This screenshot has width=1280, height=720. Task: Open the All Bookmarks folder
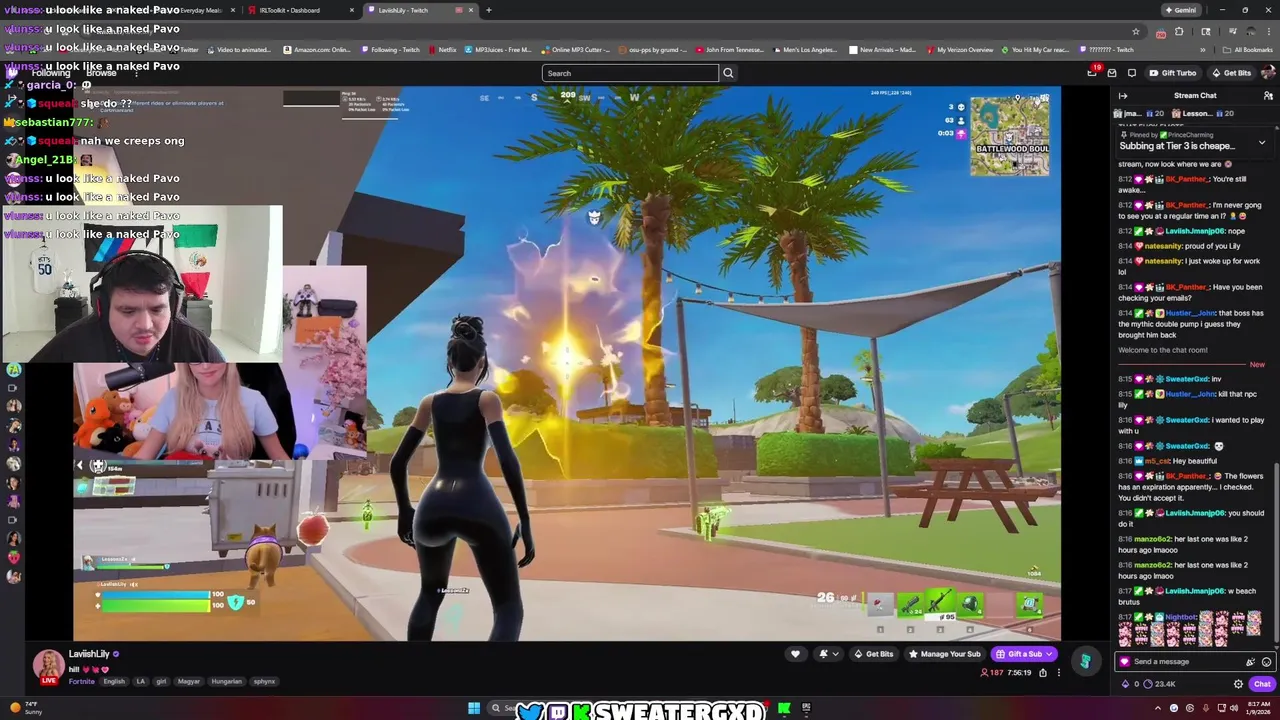click(x=1248, y=49)
